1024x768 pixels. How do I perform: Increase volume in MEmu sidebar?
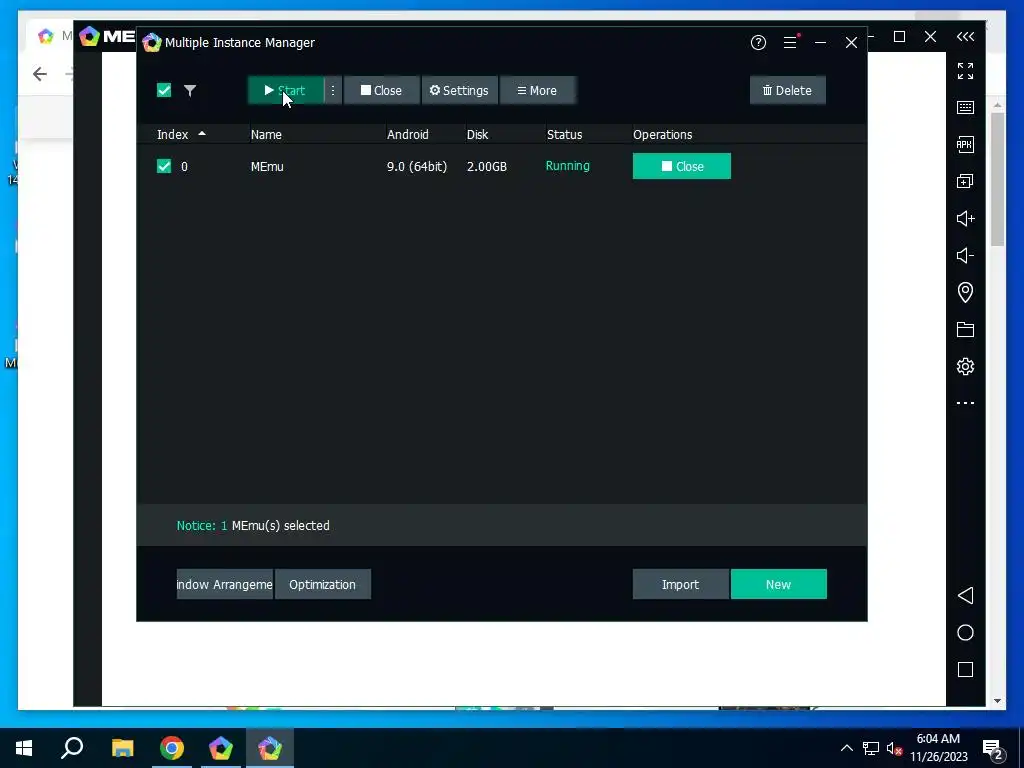point(965,219)
